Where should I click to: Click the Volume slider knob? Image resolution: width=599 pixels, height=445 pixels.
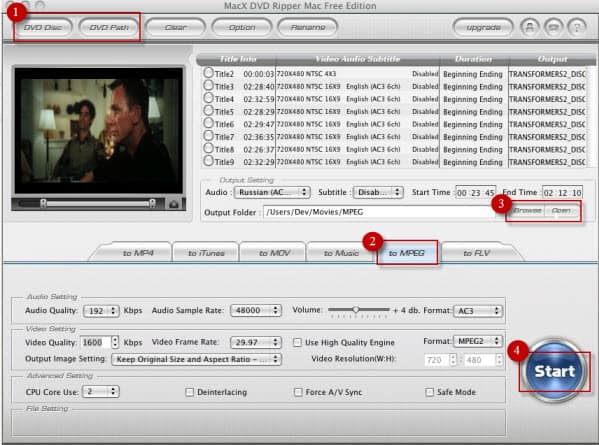coord(356,309)
